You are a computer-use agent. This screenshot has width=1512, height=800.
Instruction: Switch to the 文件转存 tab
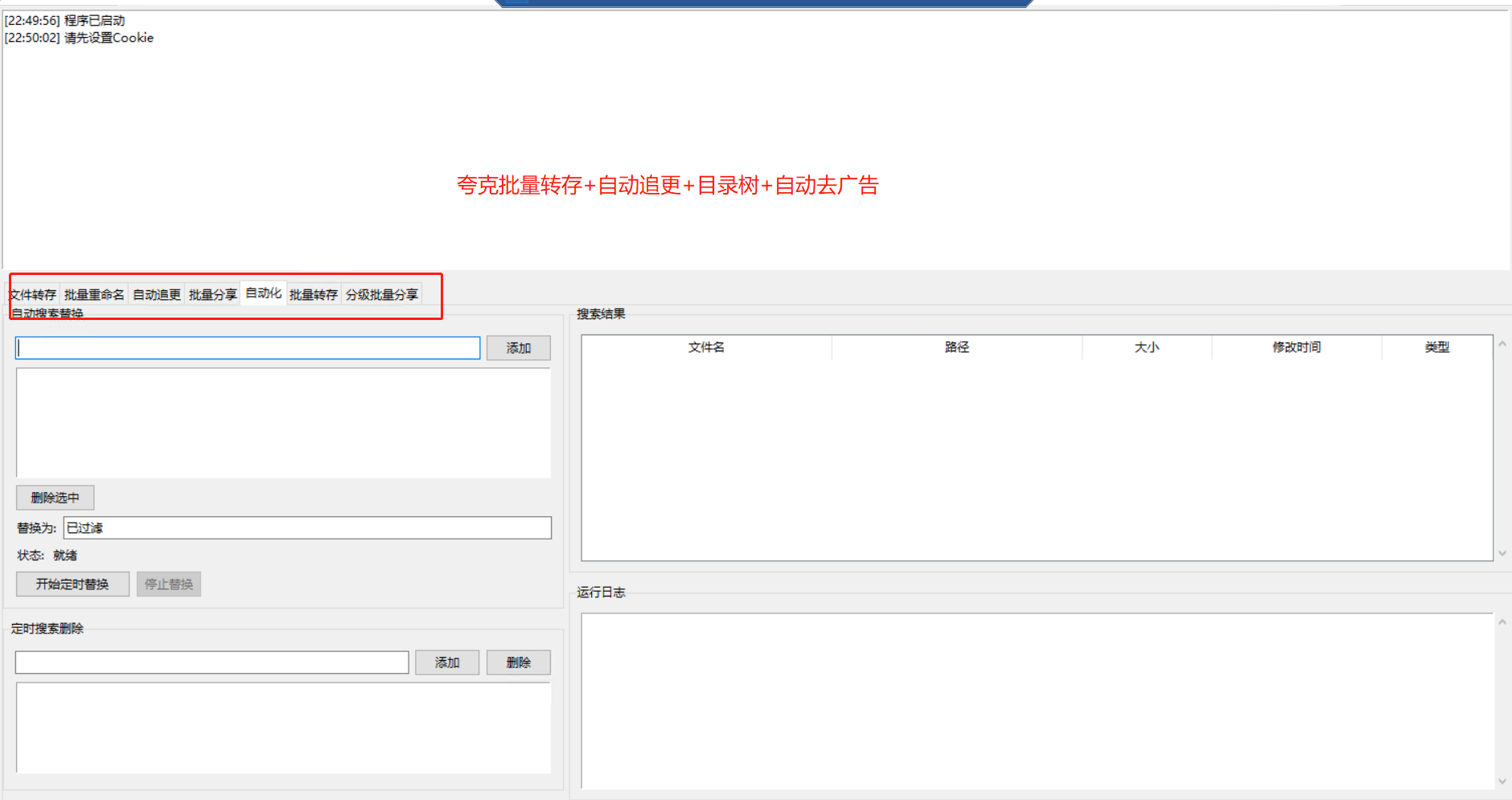coord(33,294)
